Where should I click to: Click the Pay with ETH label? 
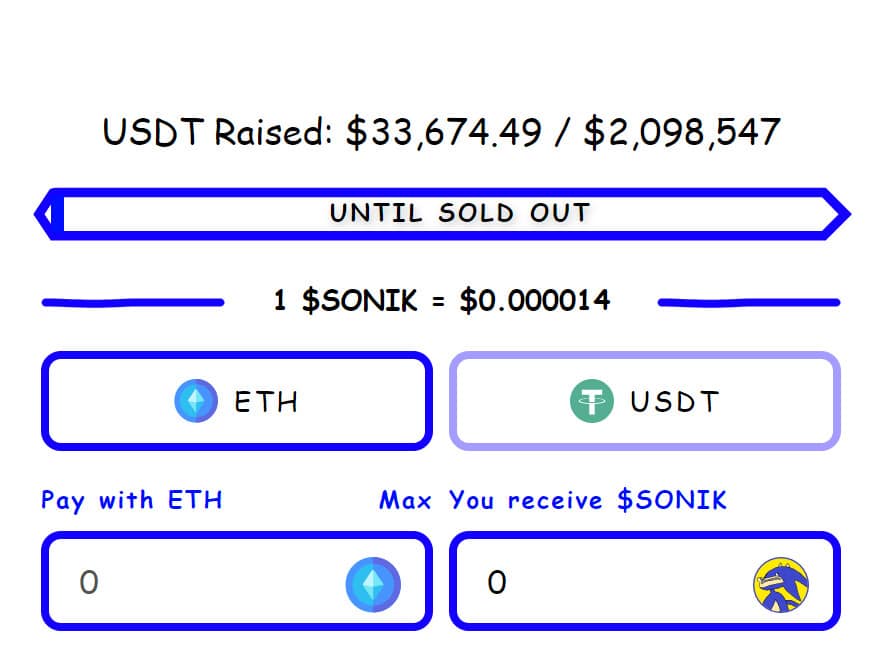tap(130, 500)
